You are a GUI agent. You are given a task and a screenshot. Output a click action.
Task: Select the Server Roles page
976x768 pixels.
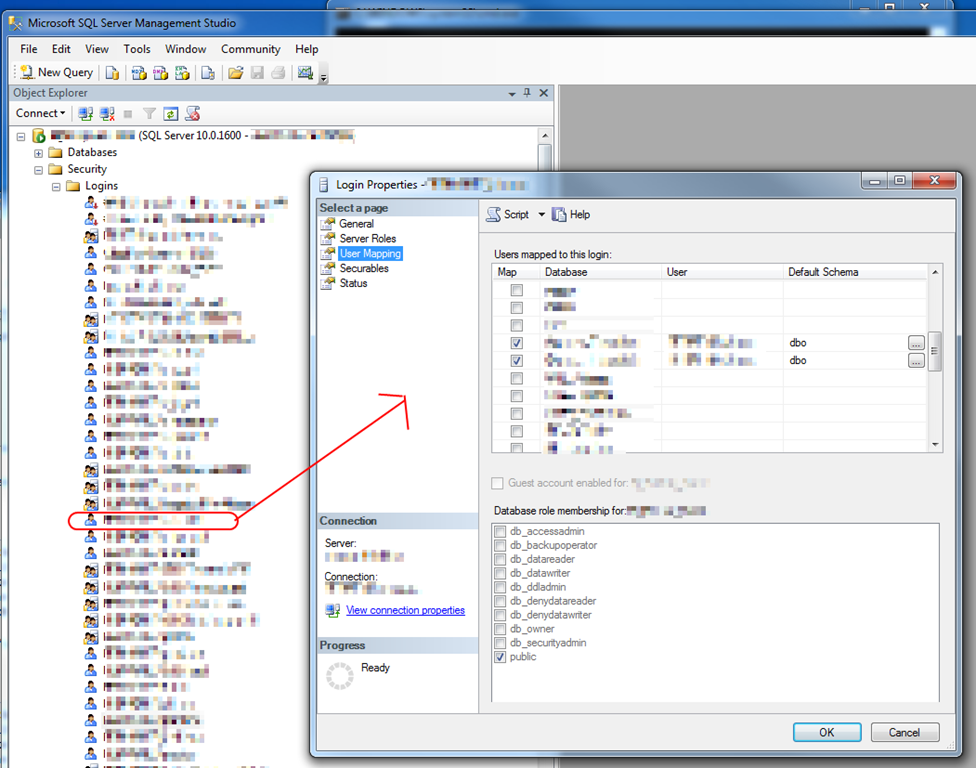pyautogui.click(x=367, y=239)
